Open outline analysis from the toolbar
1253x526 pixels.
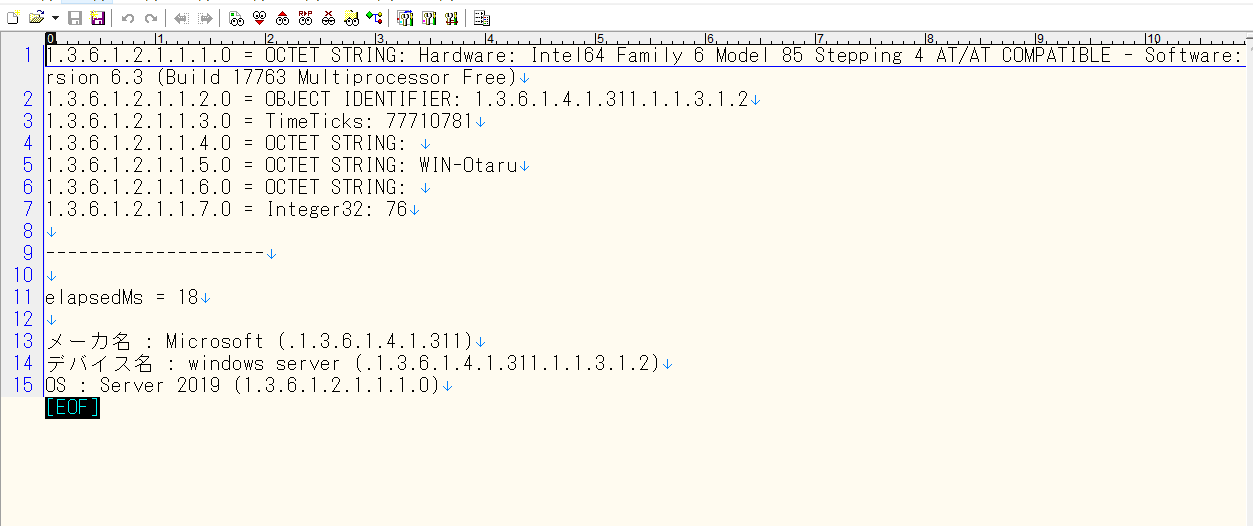point(374,18)
